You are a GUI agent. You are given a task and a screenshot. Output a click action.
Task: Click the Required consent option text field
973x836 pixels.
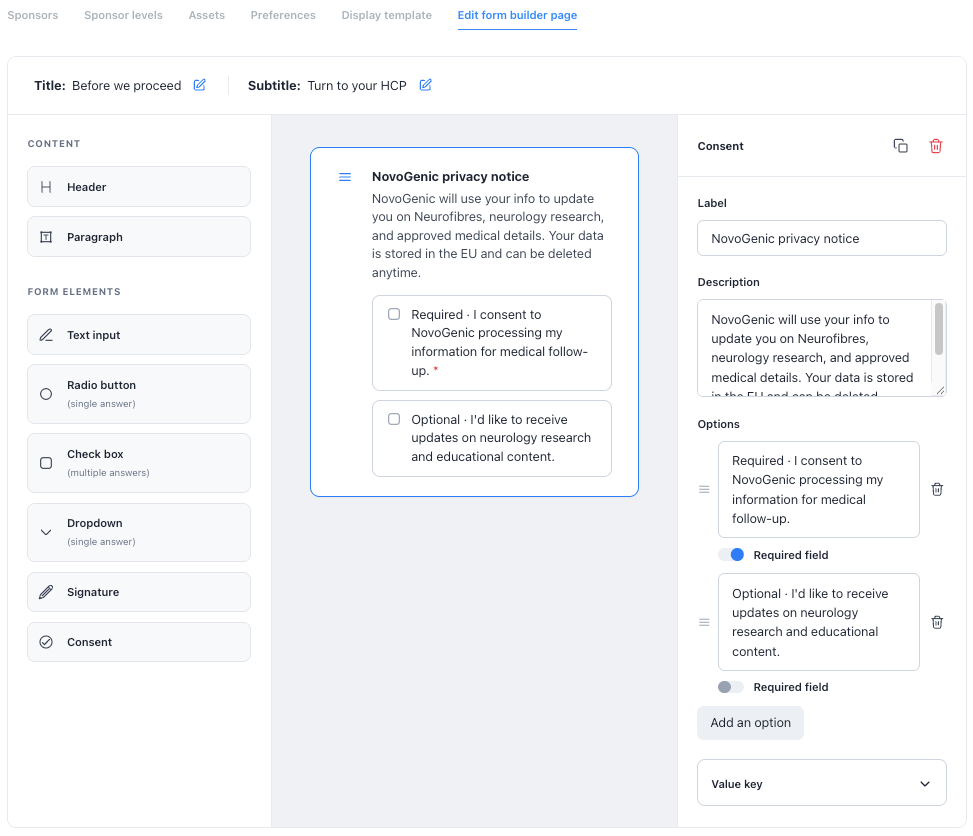(818, 490)
